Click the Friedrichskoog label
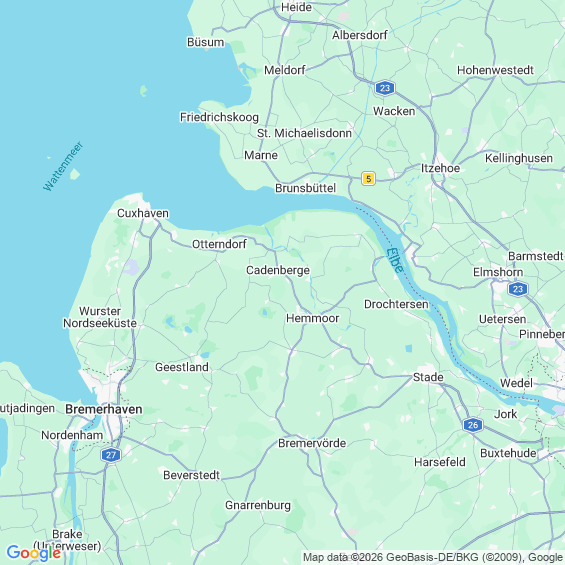 click(x=219, y=117)
